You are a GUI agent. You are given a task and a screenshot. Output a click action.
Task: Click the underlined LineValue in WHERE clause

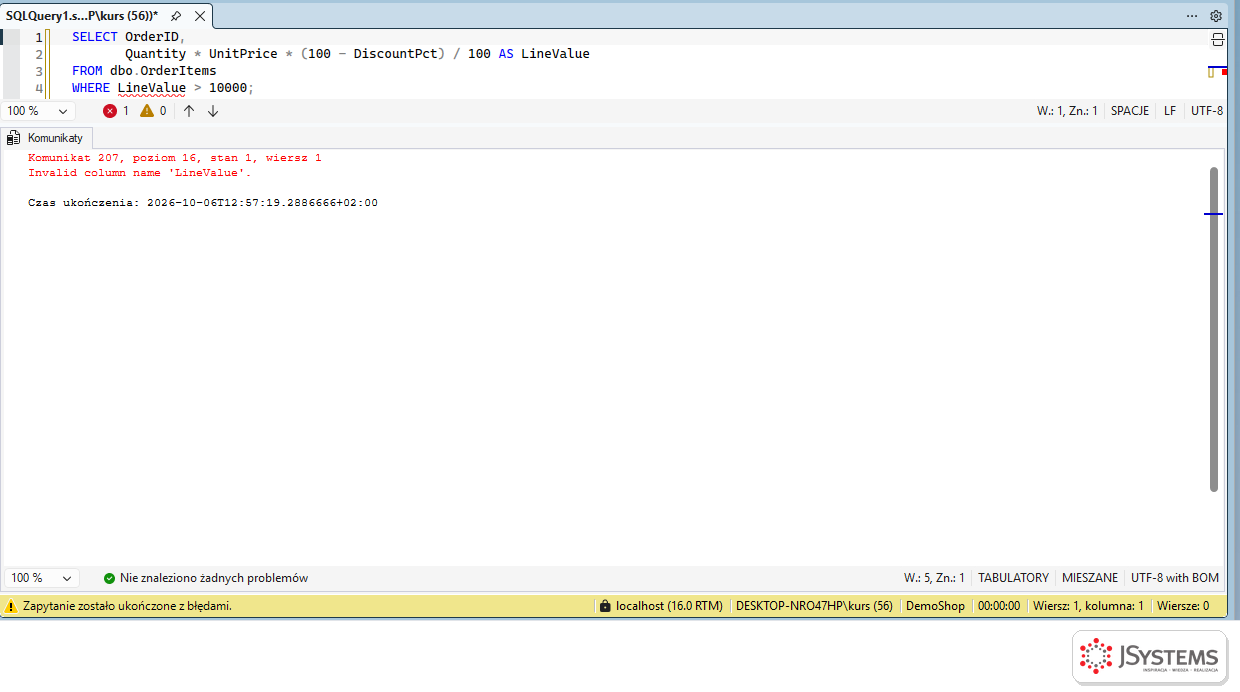coord(152,88)
